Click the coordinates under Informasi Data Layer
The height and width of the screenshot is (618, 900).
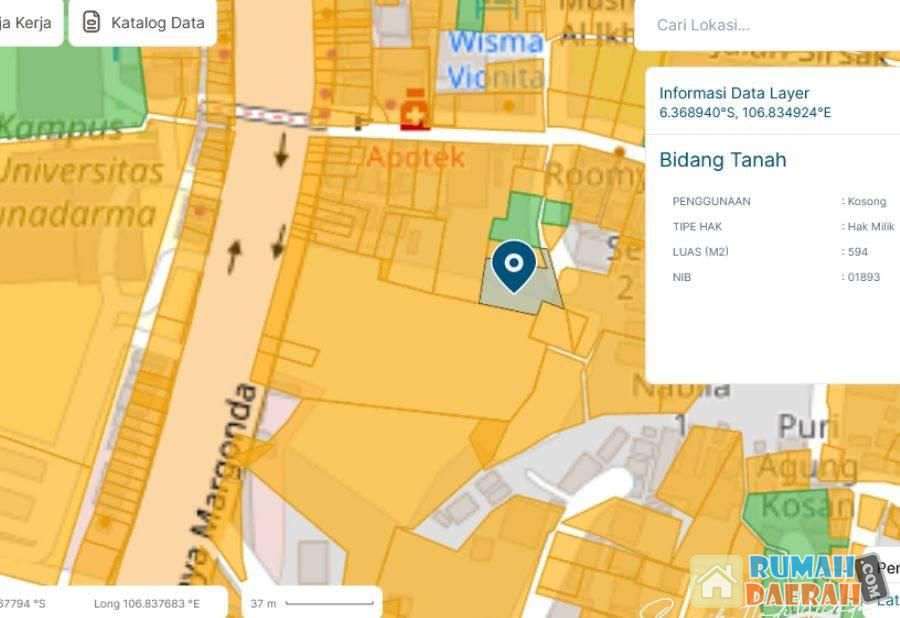point(744,112)
